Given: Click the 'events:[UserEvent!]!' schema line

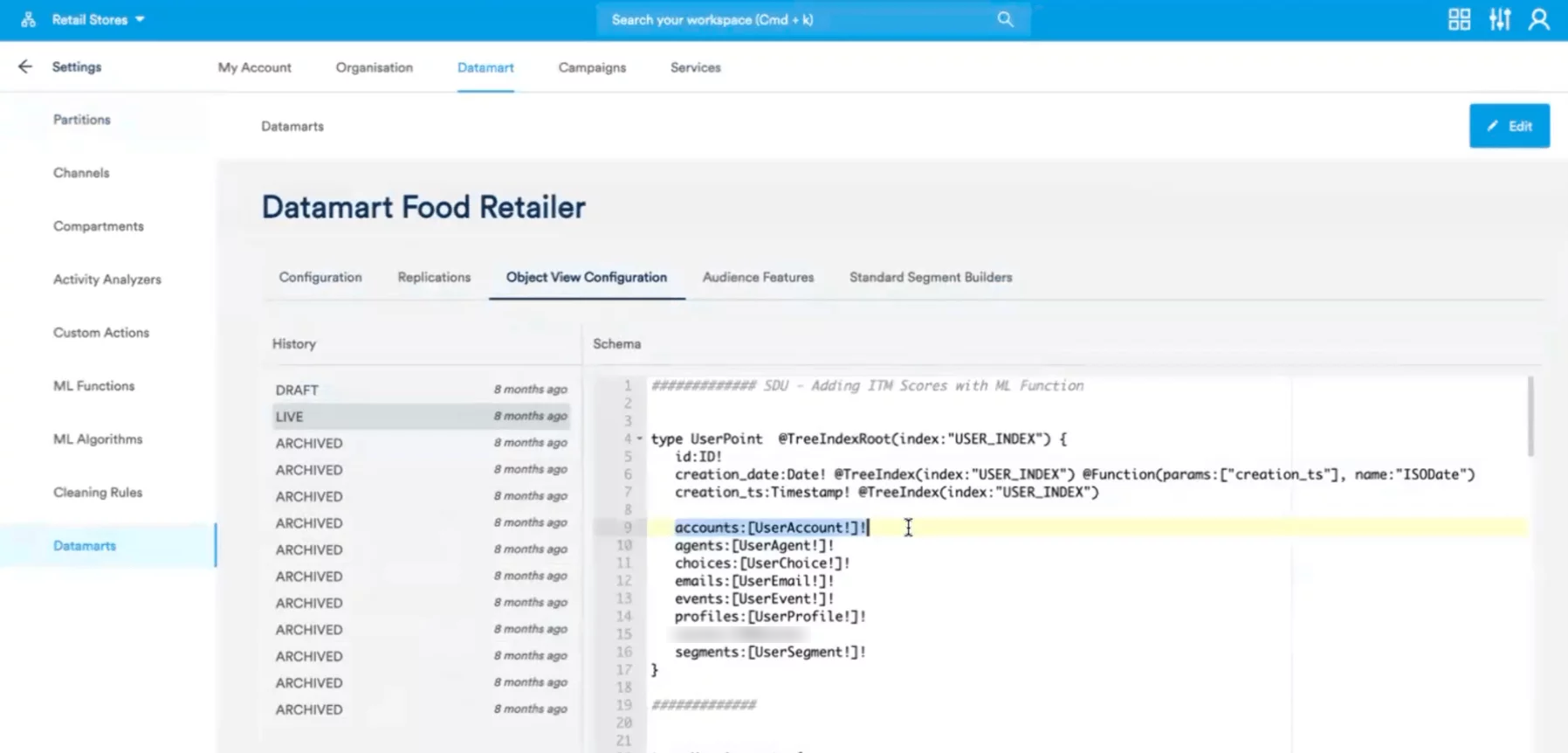Looking at the screenshot, I should pos(754,598).
